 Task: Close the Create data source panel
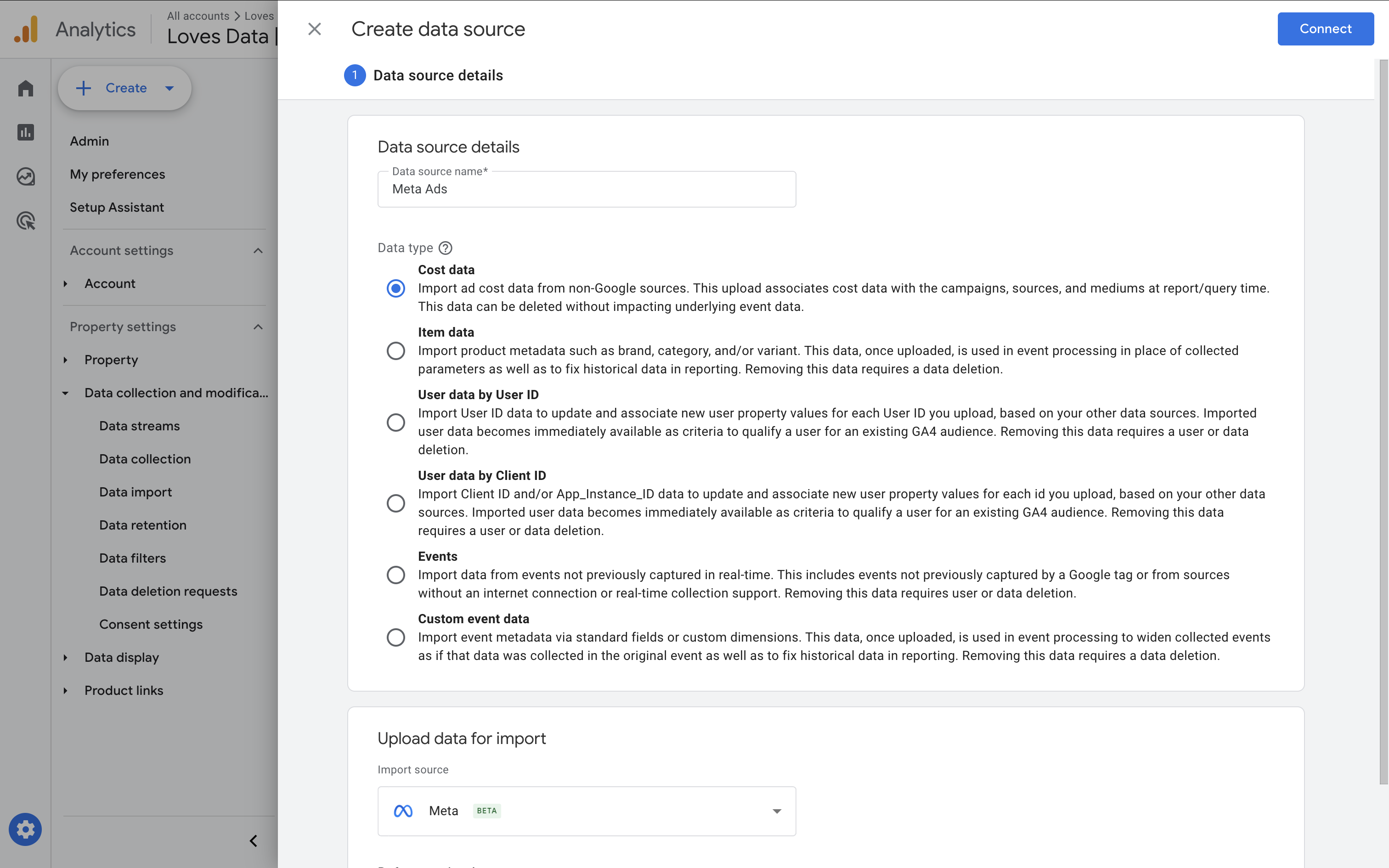[x=314, y=28]
